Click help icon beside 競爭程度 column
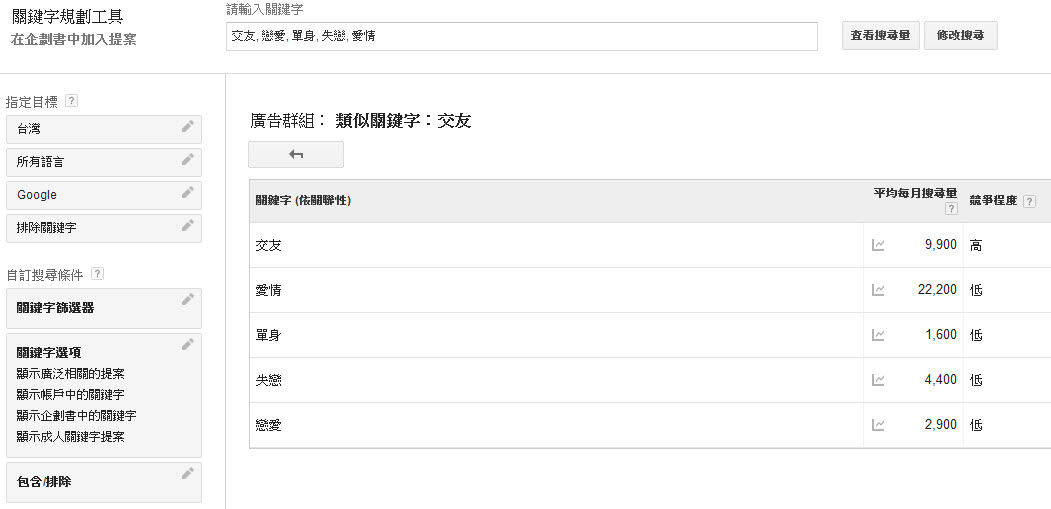This screenshot has height=509, width=1051. (x=1029, y=201)
